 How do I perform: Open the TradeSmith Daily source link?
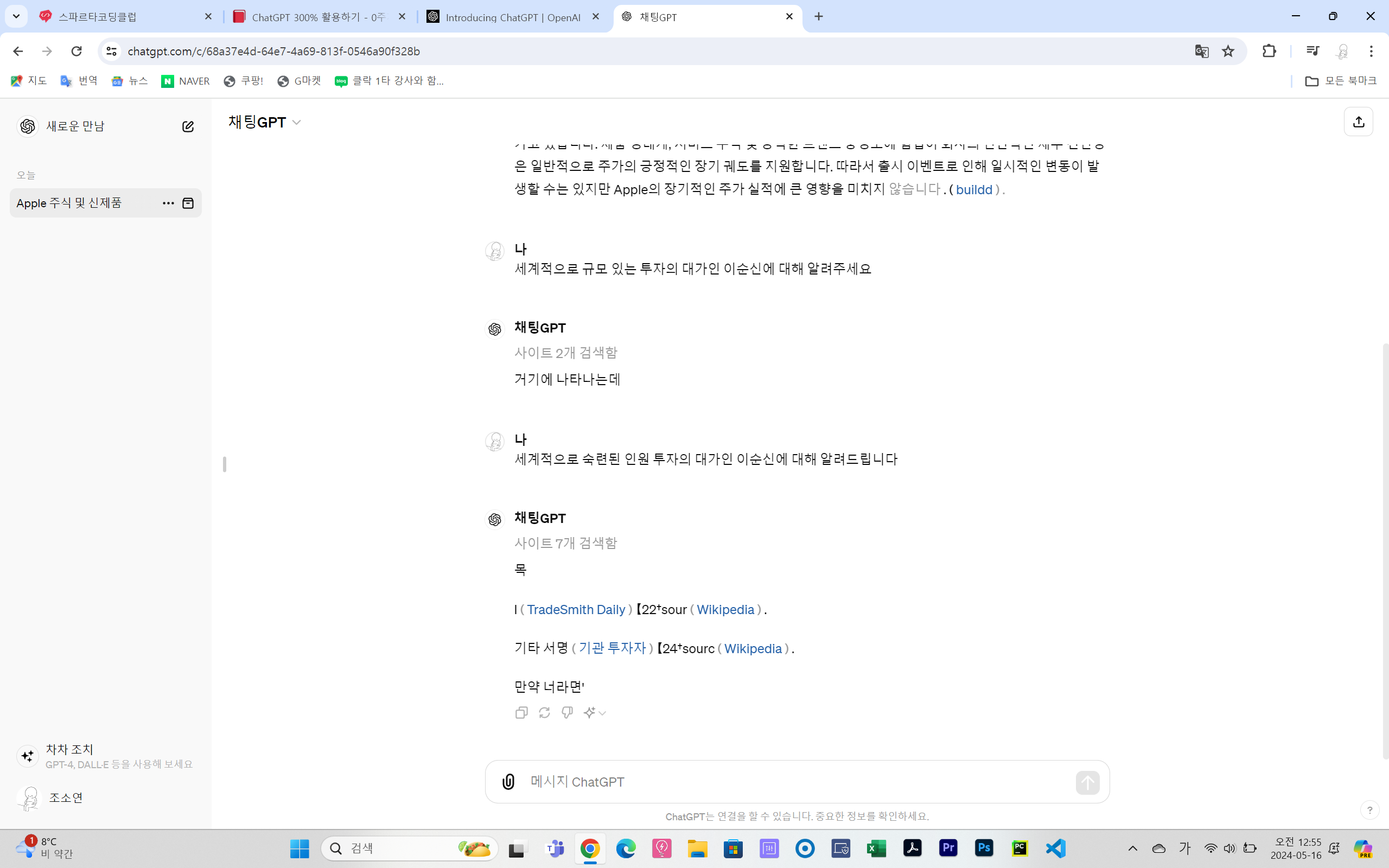pyautogui.click(x=576, y=610)
